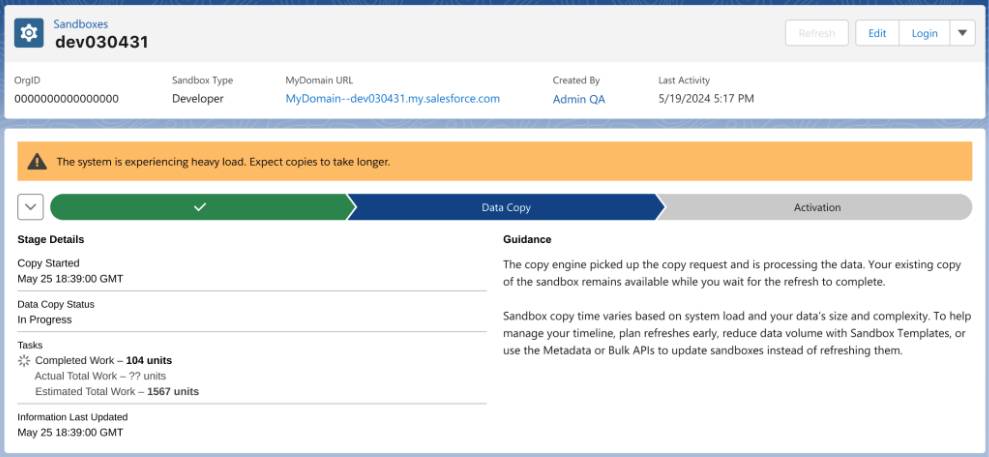Click guidance paragraph about copy engine processing
This screenshot has width=989, height=457.
[732, 273]
